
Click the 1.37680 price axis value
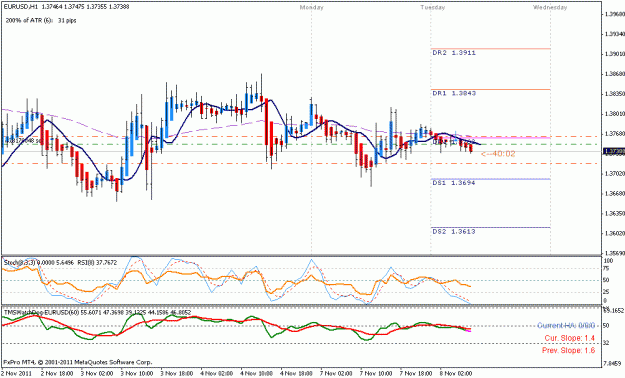614,134
